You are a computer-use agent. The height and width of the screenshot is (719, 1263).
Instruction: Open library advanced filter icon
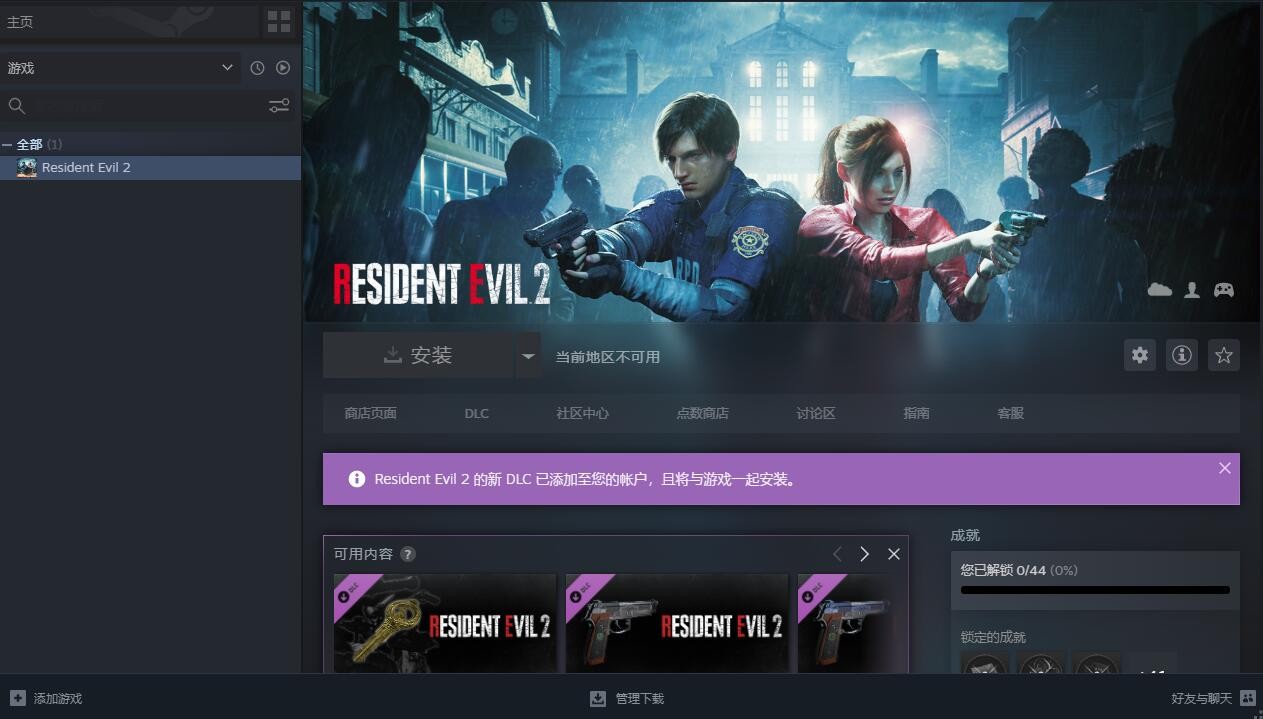click(x=279, y=106)
